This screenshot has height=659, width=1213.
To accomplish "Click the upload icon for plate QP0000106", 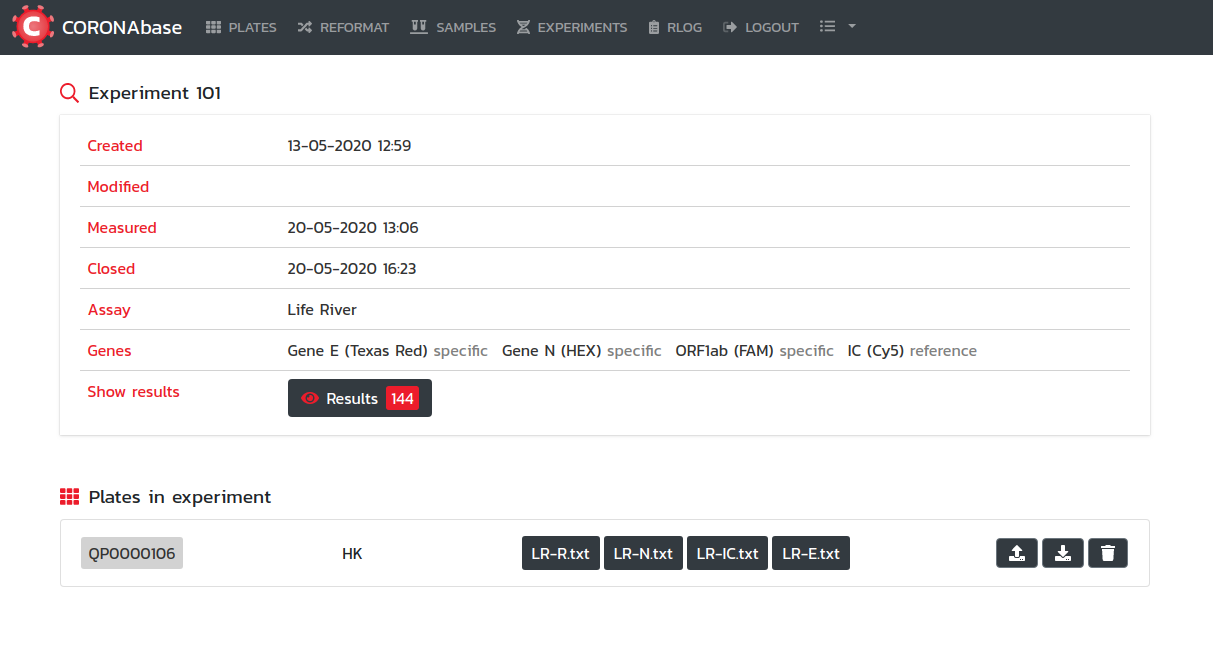I will (x=1016, y=553).
